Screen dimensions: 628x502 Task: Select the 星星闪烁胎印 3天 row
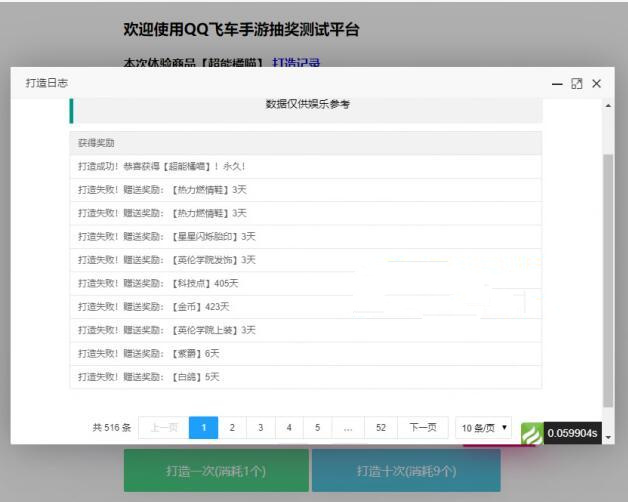pyautogui.click(x=306, y=237)
